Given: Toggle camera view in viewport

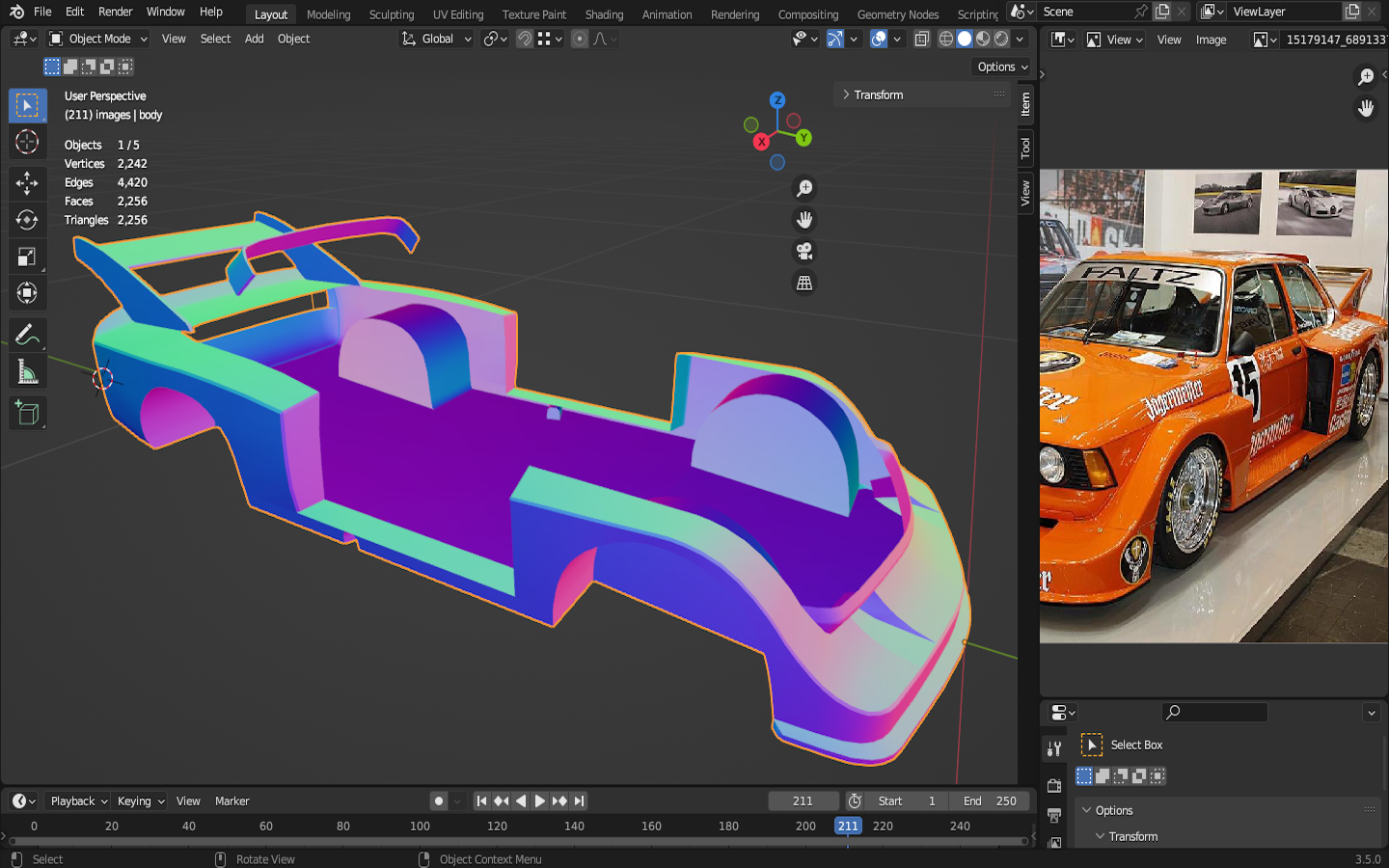Looking at the screenshot, I should click(x=803, y=252).
